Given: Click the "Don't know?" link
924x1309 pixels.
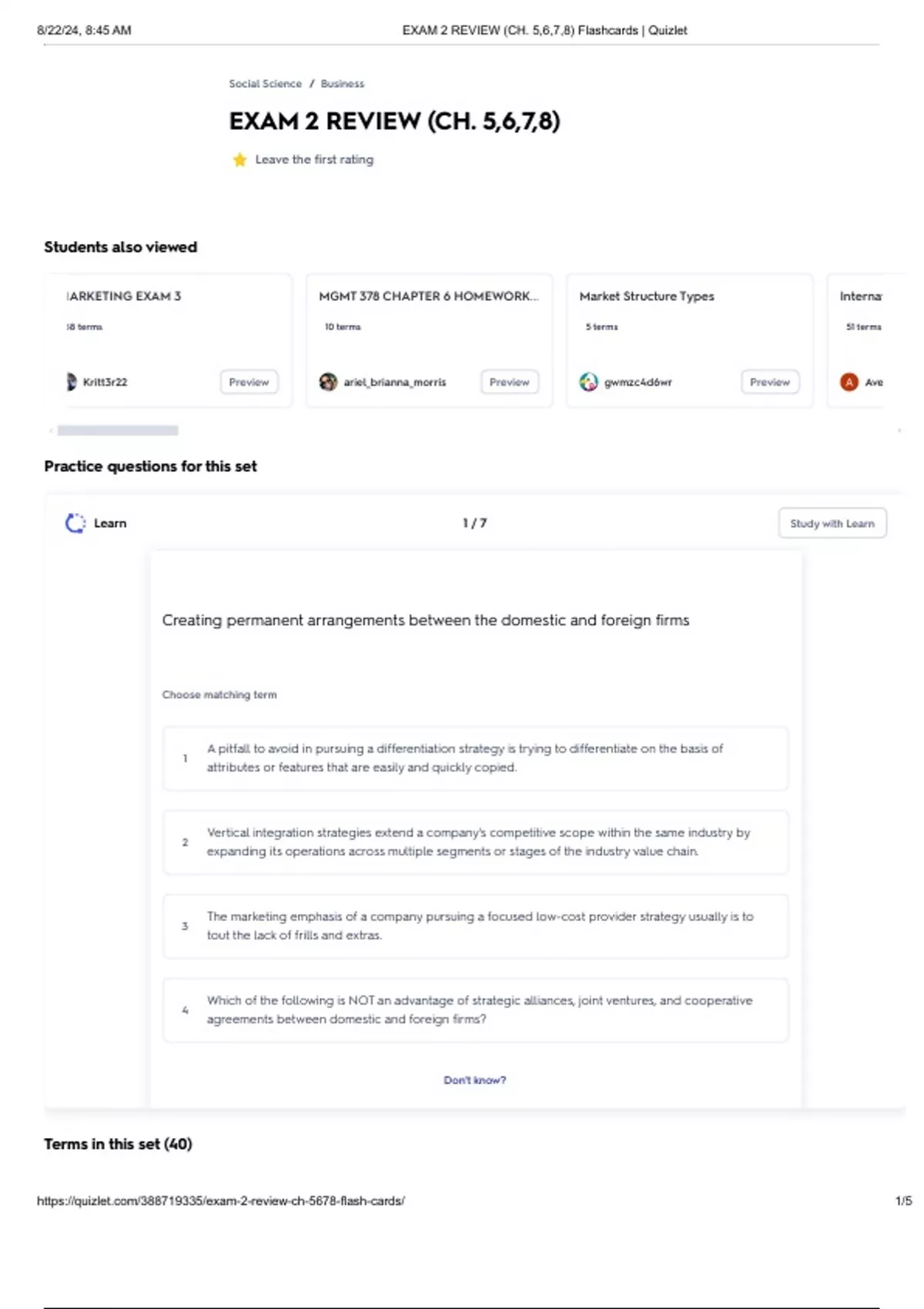Looking at the screenshot, I should (474, 1080).
